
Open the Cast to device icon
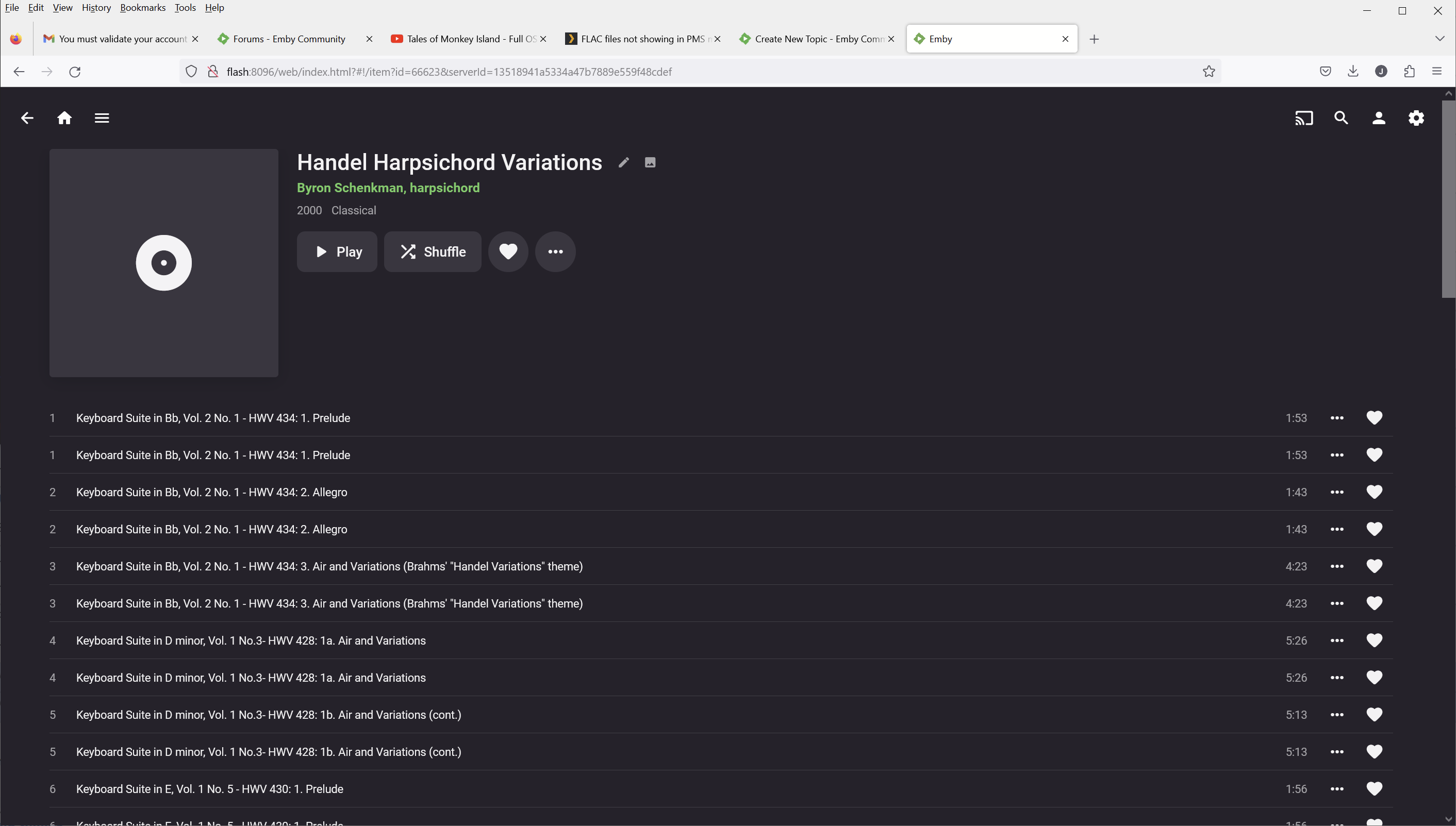(x=1304, y=118)
